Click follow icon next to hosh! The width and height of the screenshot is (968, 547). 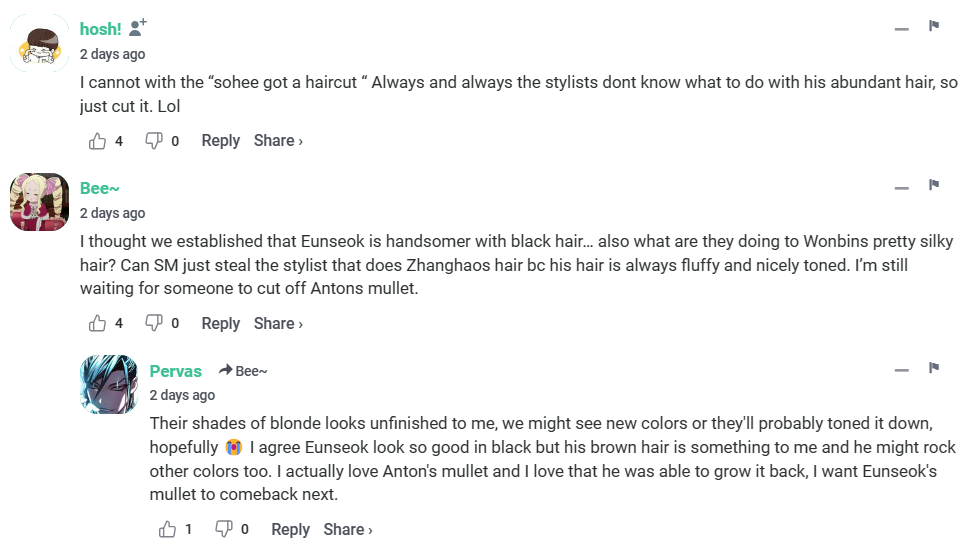tap(138, 28)
